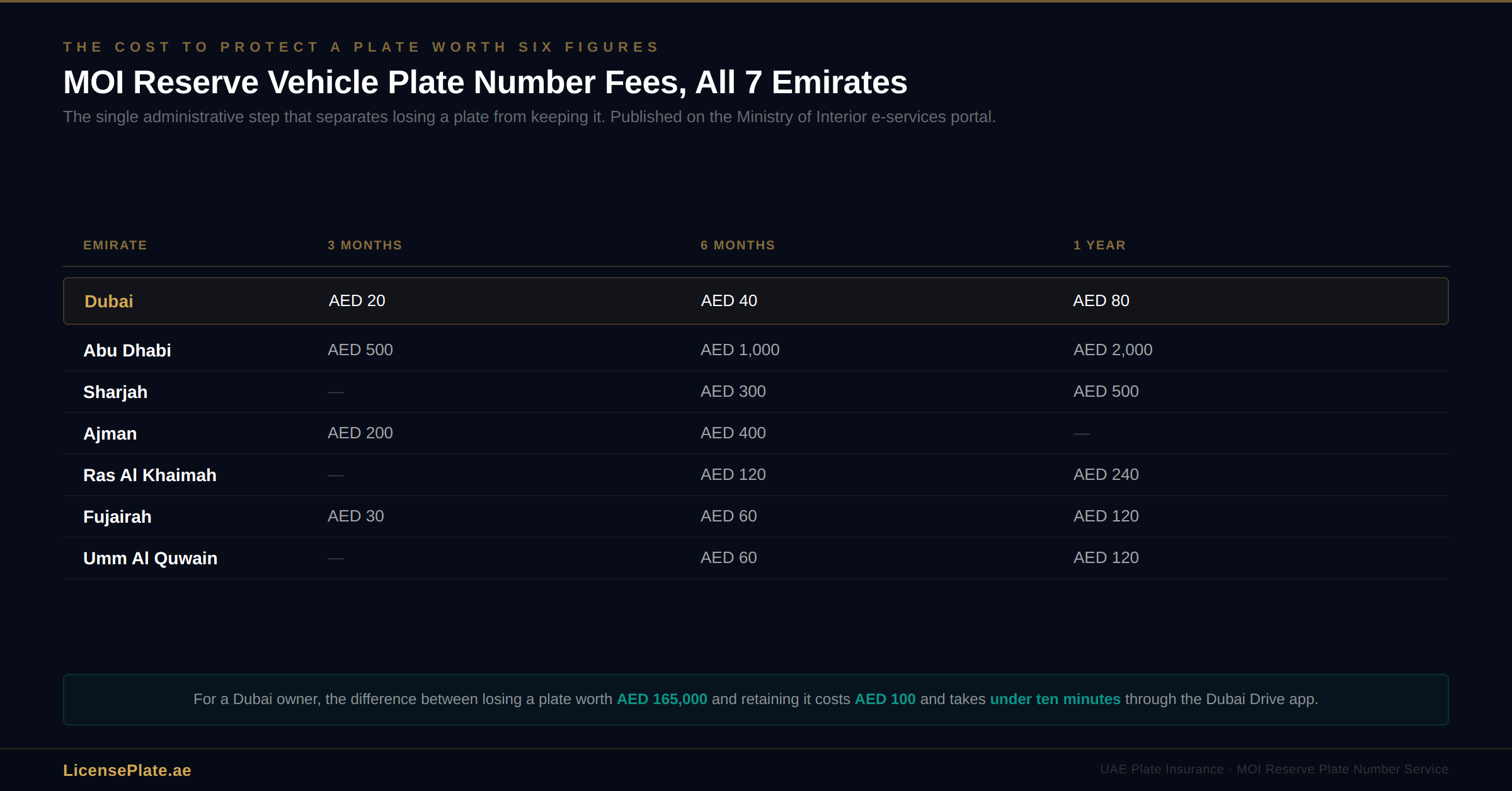Click the Abu Dhabi emirate name
1512x791 pixels.
coord(127,351)
